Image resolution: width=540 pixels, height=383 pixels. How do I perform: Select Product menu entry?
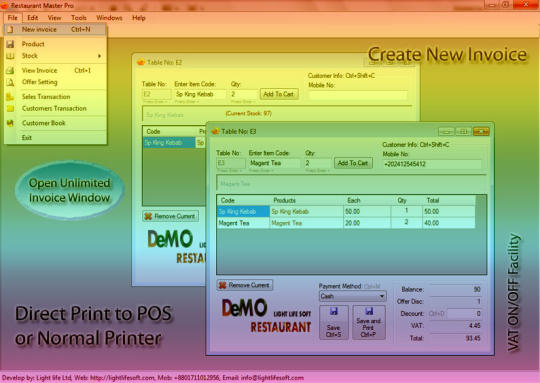click(x=55, y=44)
